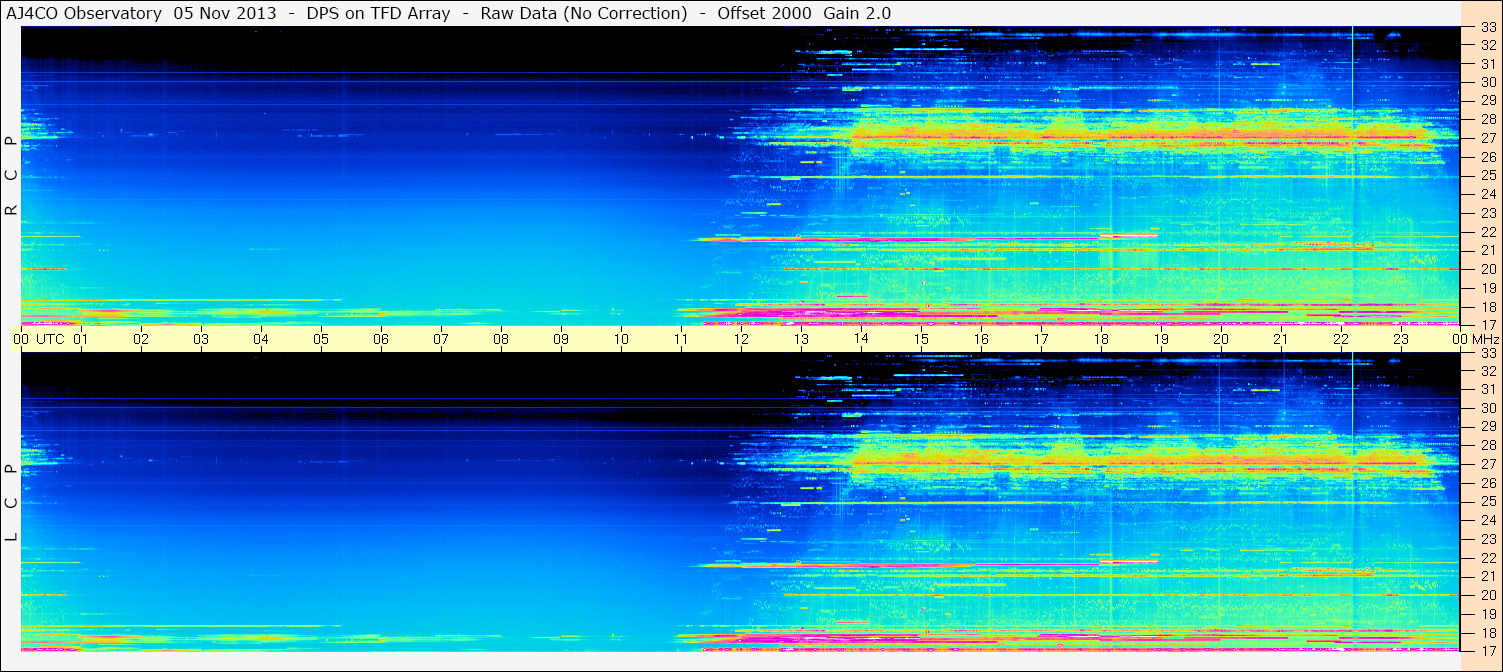Click the Offset 2000 value
Screen dimensions: 1503x672
[x=763, y=13]
